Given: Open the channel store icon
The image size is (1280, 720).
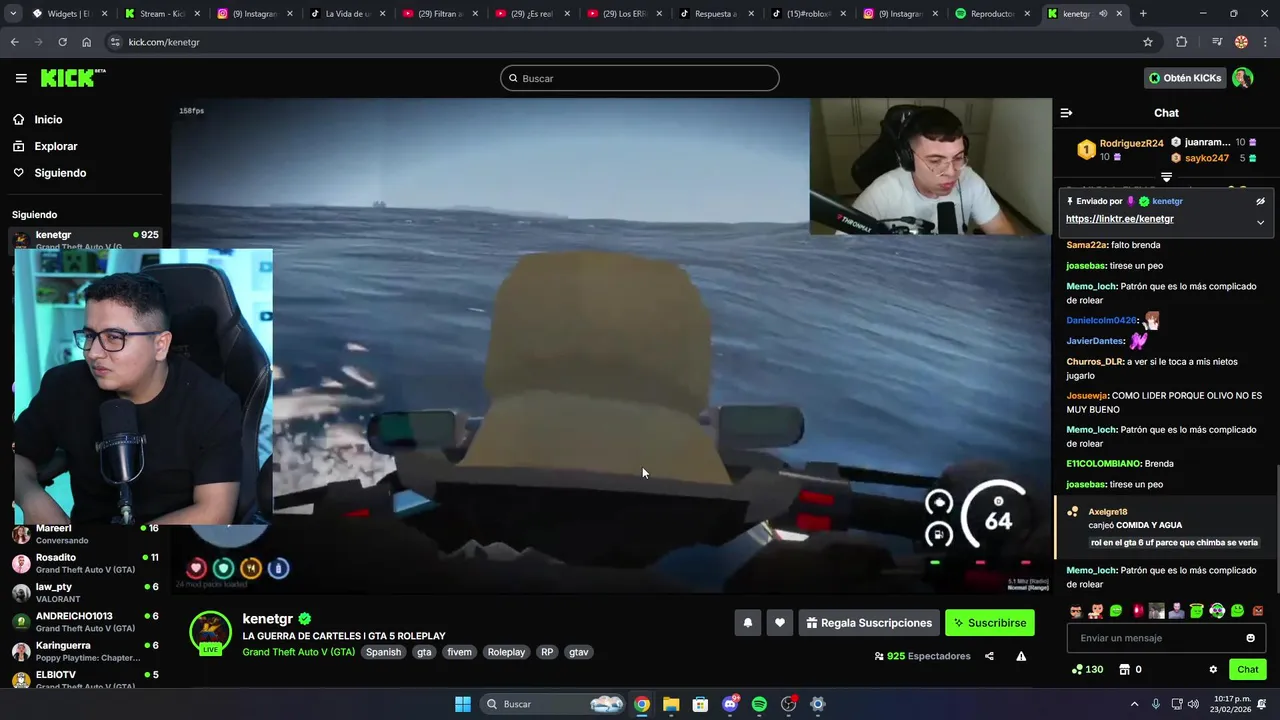Looking at the screenshot, I should click(1124, 669).
